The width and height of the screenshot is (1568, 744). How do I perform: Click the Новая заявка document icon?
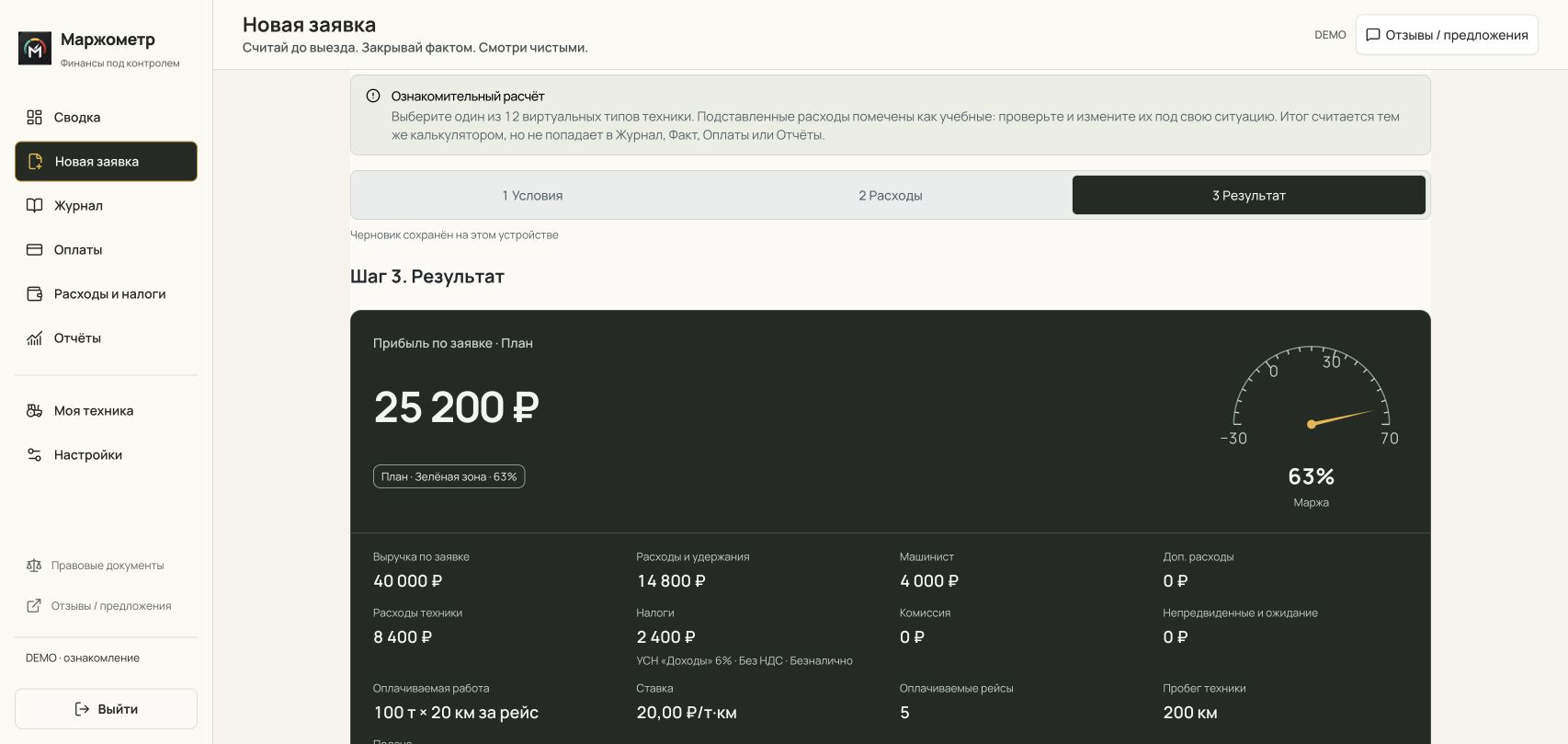(35, 162)
